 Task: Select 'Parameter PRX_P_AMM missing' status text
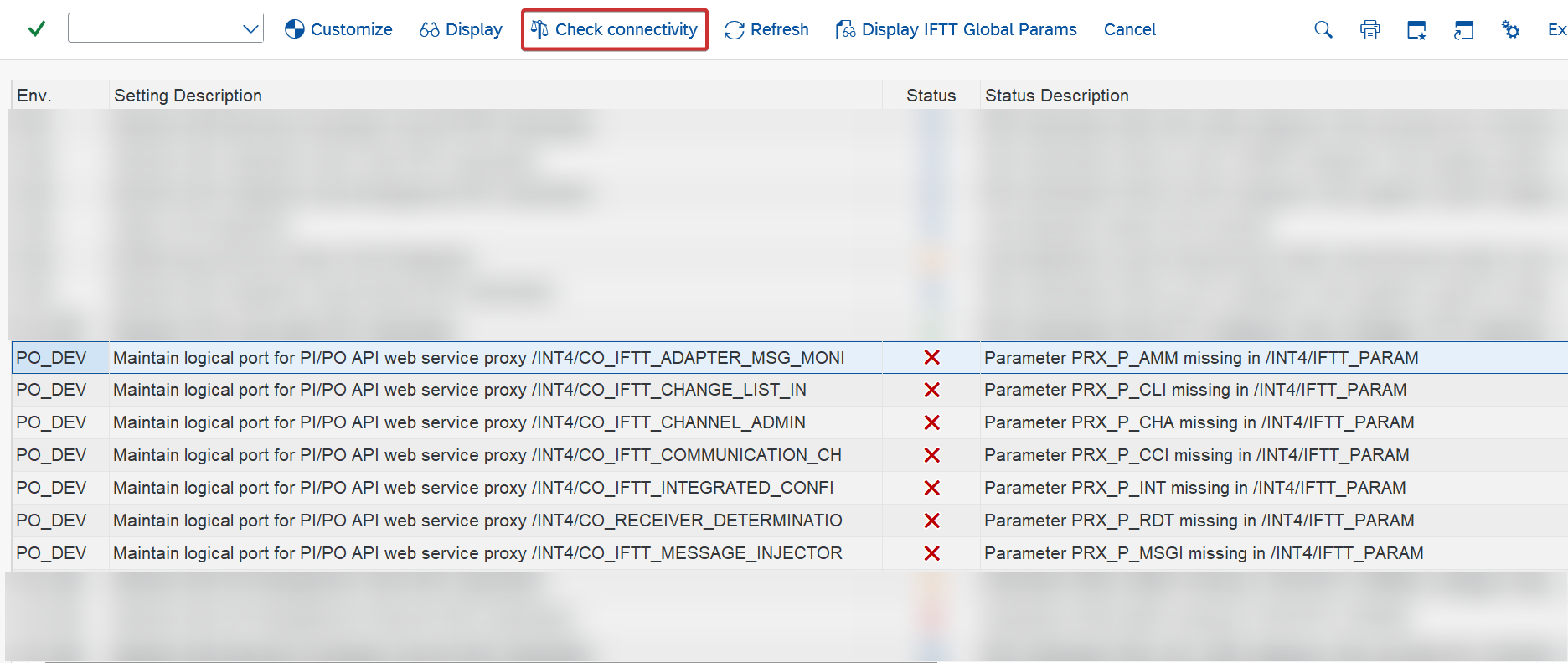click(1201, 358)
